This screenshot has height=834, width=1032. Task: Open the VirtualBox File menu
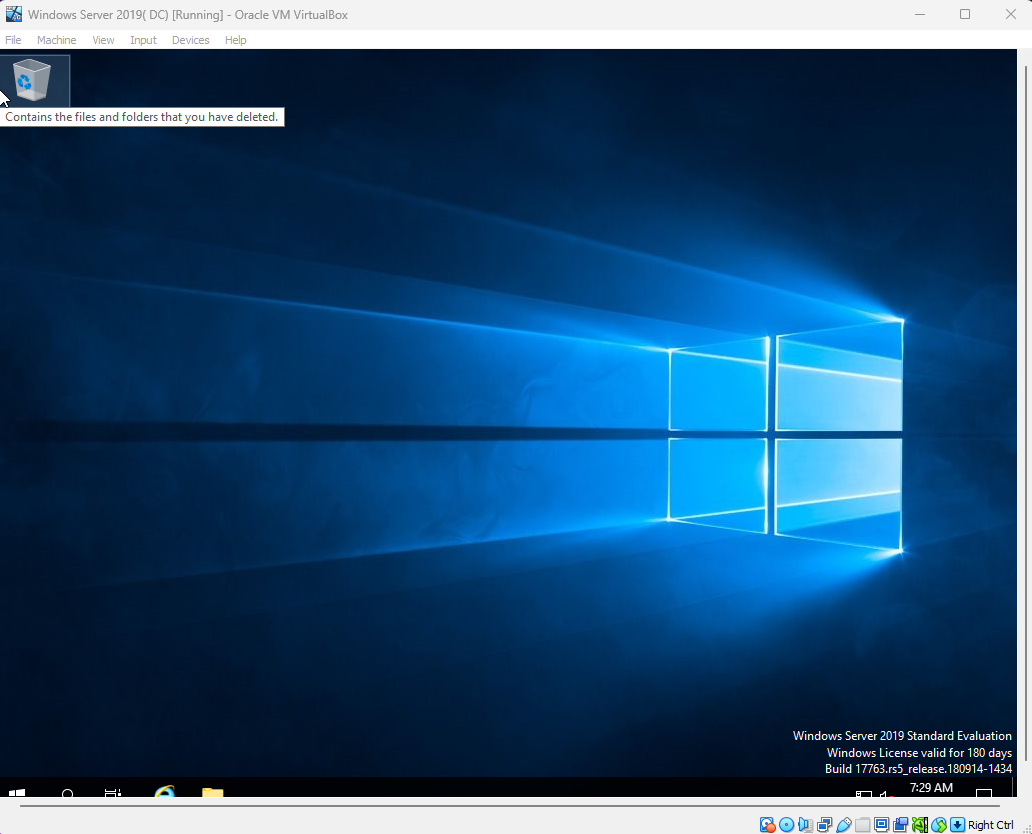point(13,40)
